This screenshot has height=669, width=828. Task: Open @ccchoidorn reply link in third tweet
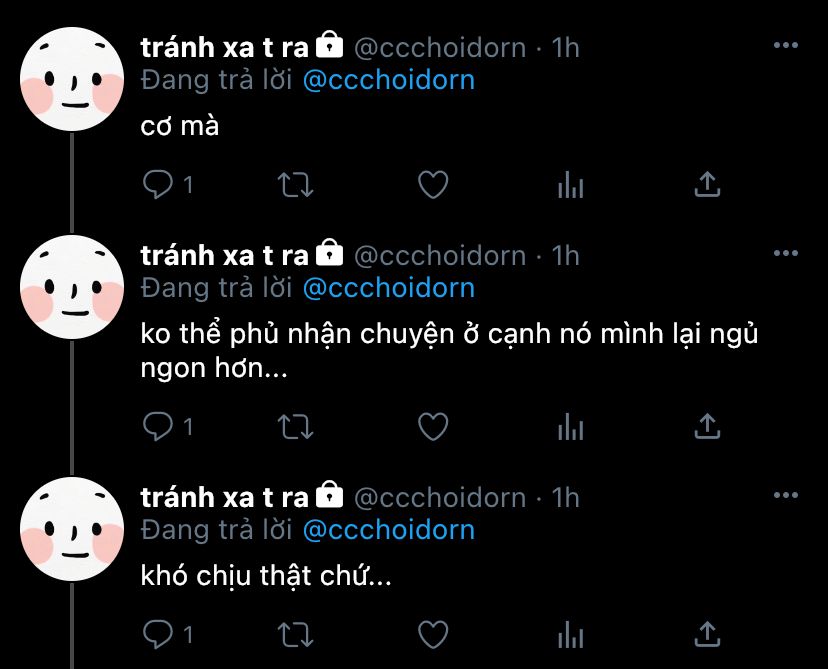389,531
